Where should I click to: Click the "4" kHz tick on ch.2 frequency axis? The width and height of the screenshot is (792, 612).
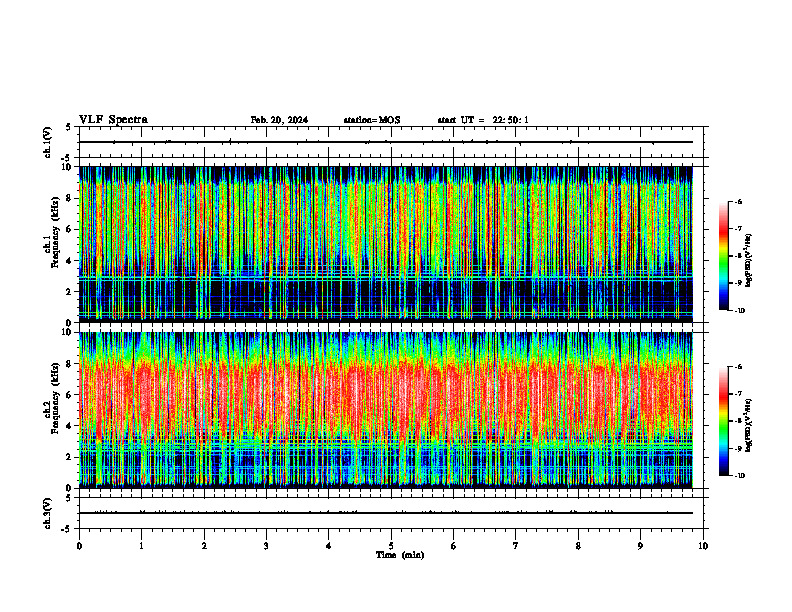tap(70, 426)
